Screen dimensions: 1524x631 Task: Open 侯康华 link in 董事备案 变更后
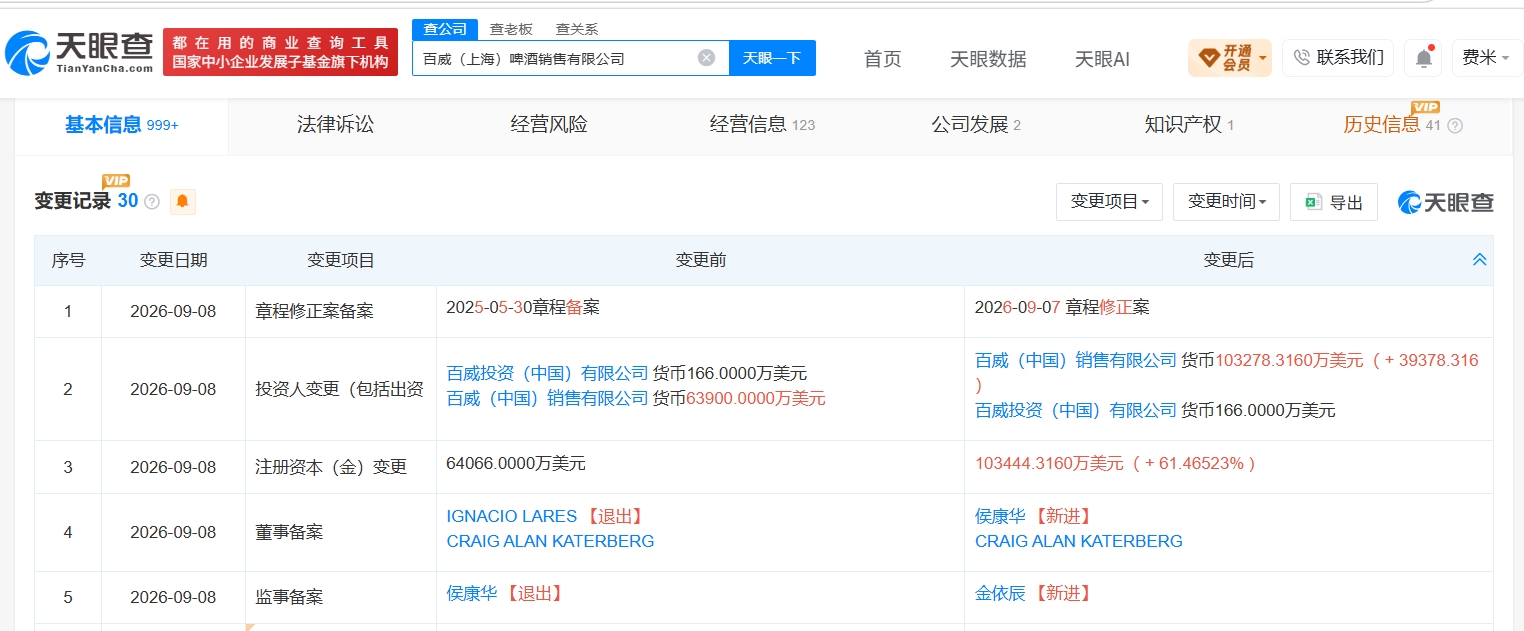[x=1000, y=516]
